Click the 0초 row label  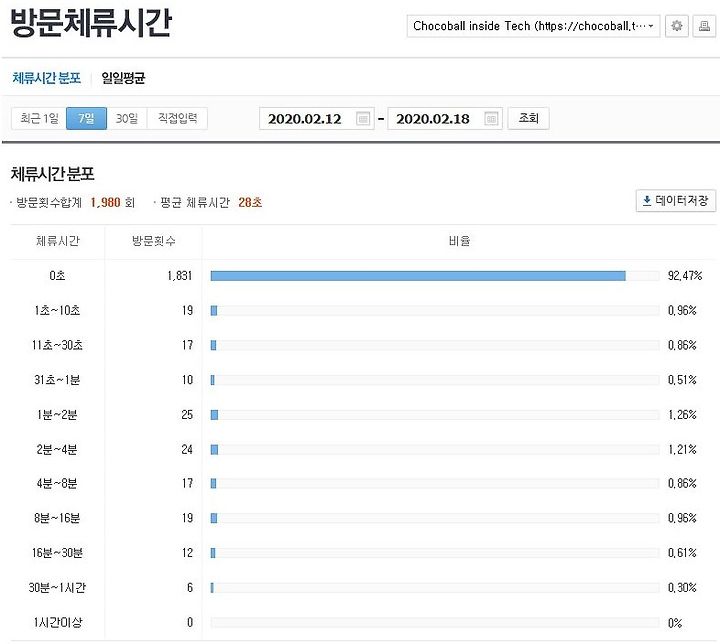pyautogui.click(x=57, y=276)
